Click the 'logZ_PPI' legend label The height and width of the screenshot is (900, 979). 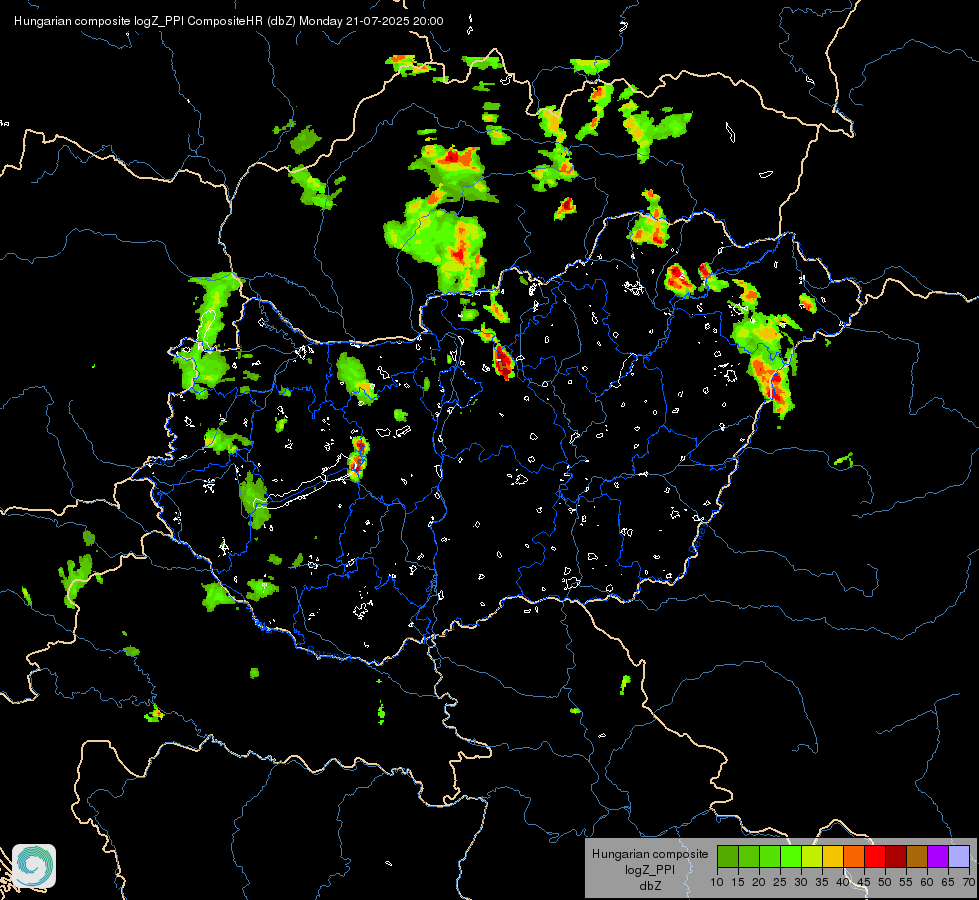[x=650, y=869]
